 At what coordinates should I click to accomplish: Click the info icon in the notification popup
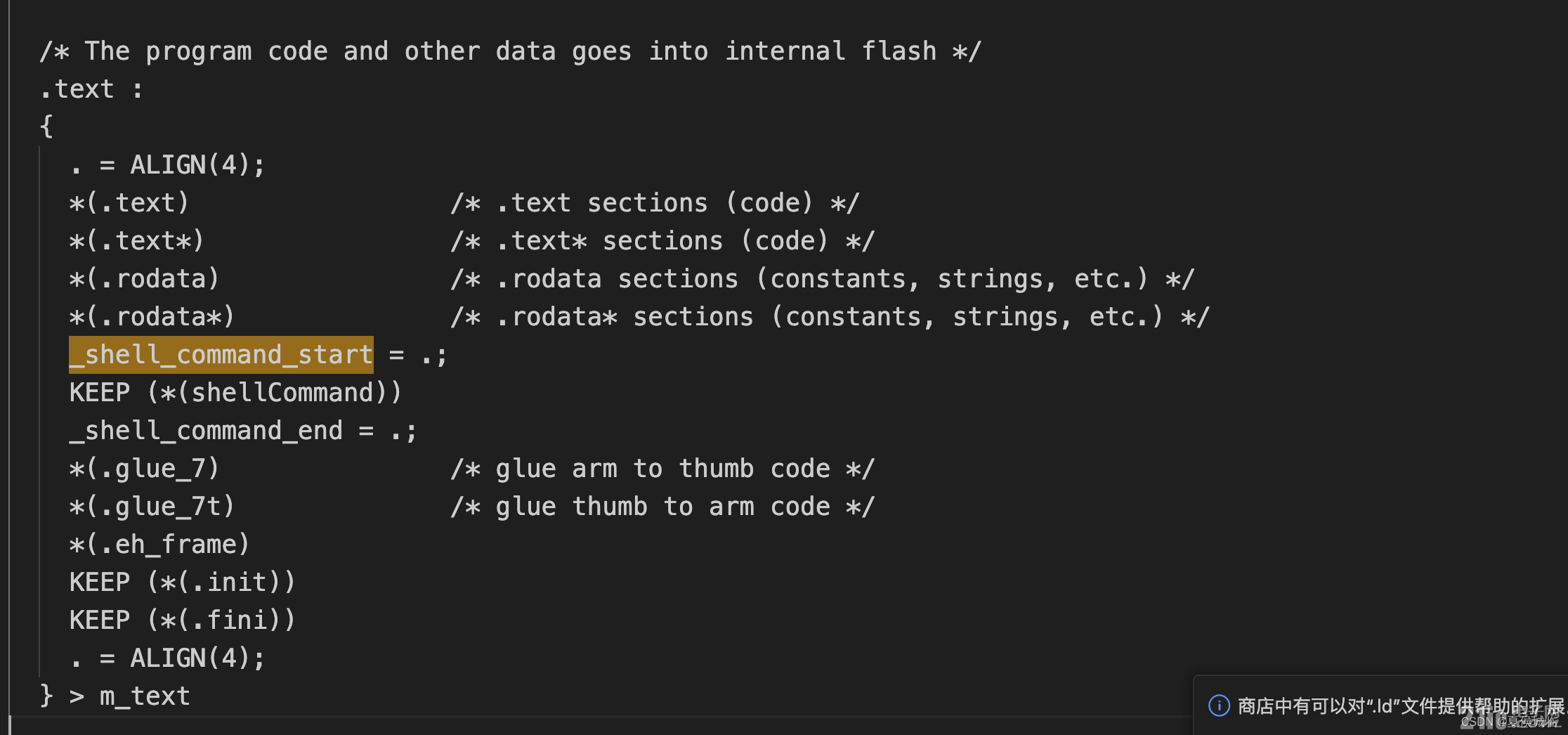tap(1219, 705)
